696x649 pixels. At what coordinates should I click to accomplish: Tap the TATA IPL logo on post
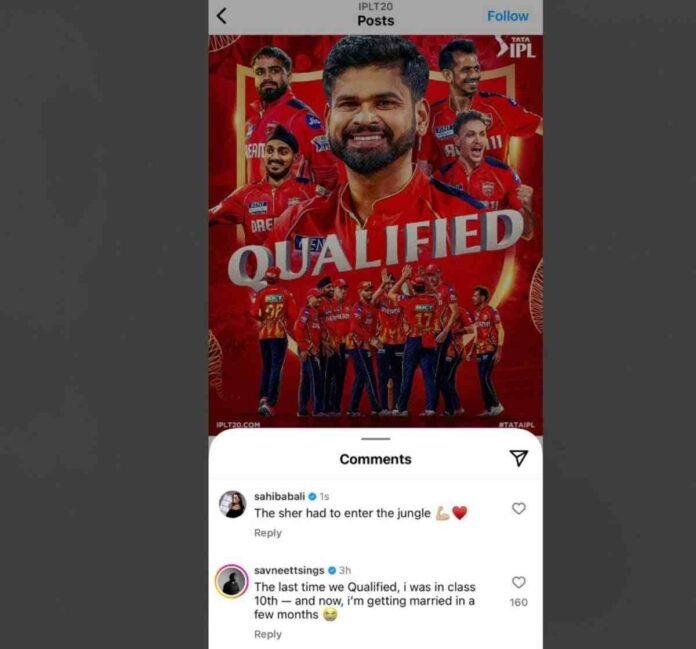pyautogui.click(x=516, y=46)
